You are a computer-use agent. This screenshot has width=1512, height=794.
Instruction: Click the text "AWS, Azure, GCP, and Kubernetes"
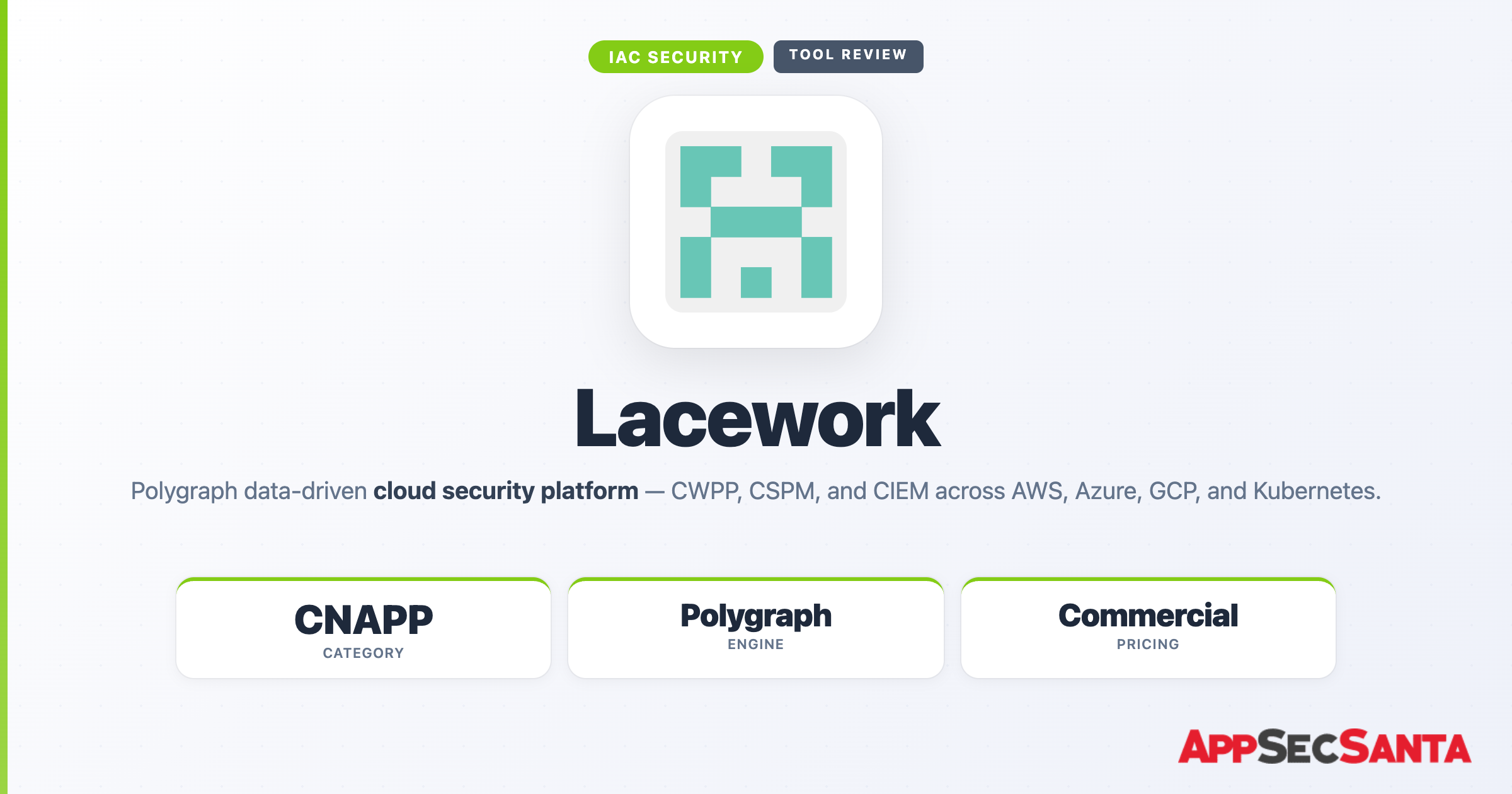pos(1194,491)
